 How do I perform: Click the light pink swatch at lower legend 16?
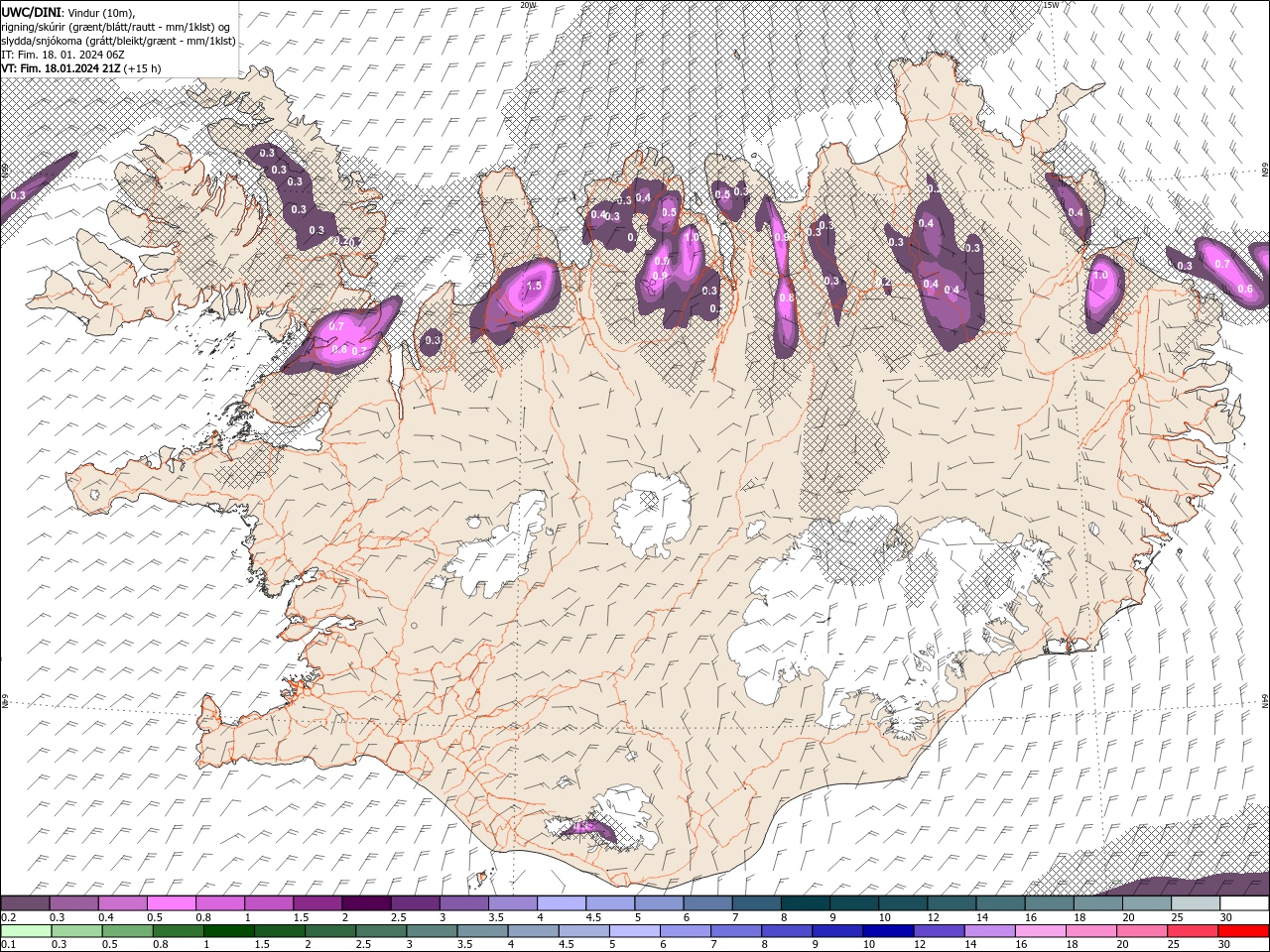[x=1042, y=931]
